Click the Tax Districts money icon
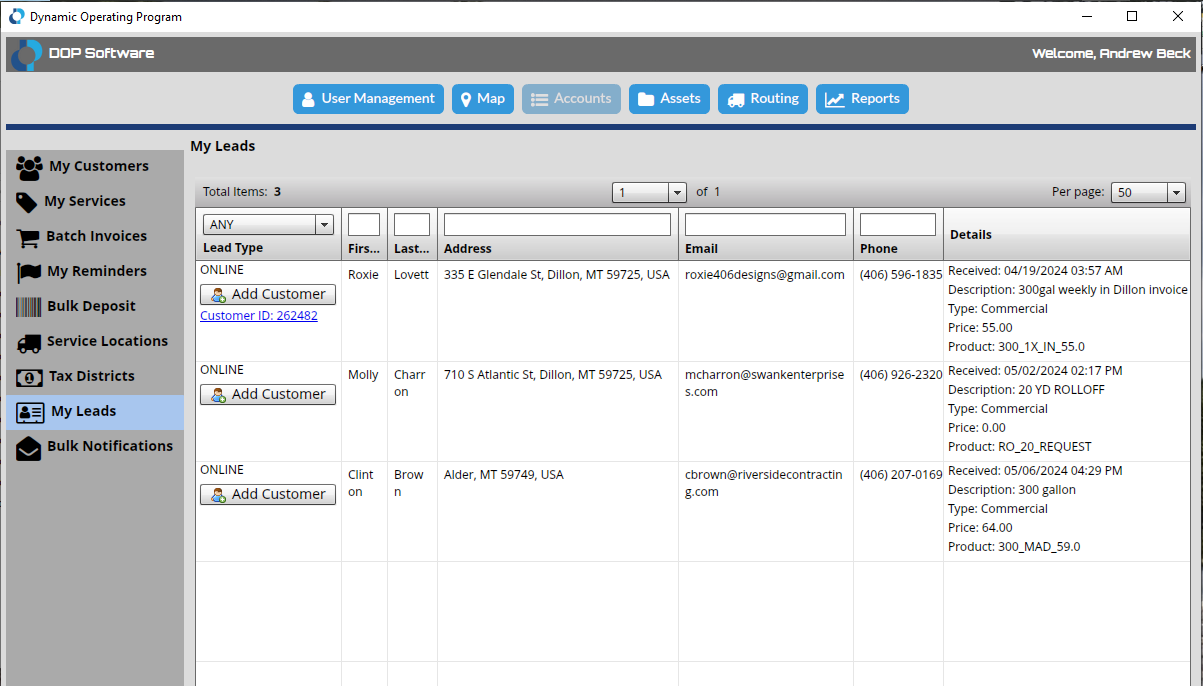 [28, 377]
